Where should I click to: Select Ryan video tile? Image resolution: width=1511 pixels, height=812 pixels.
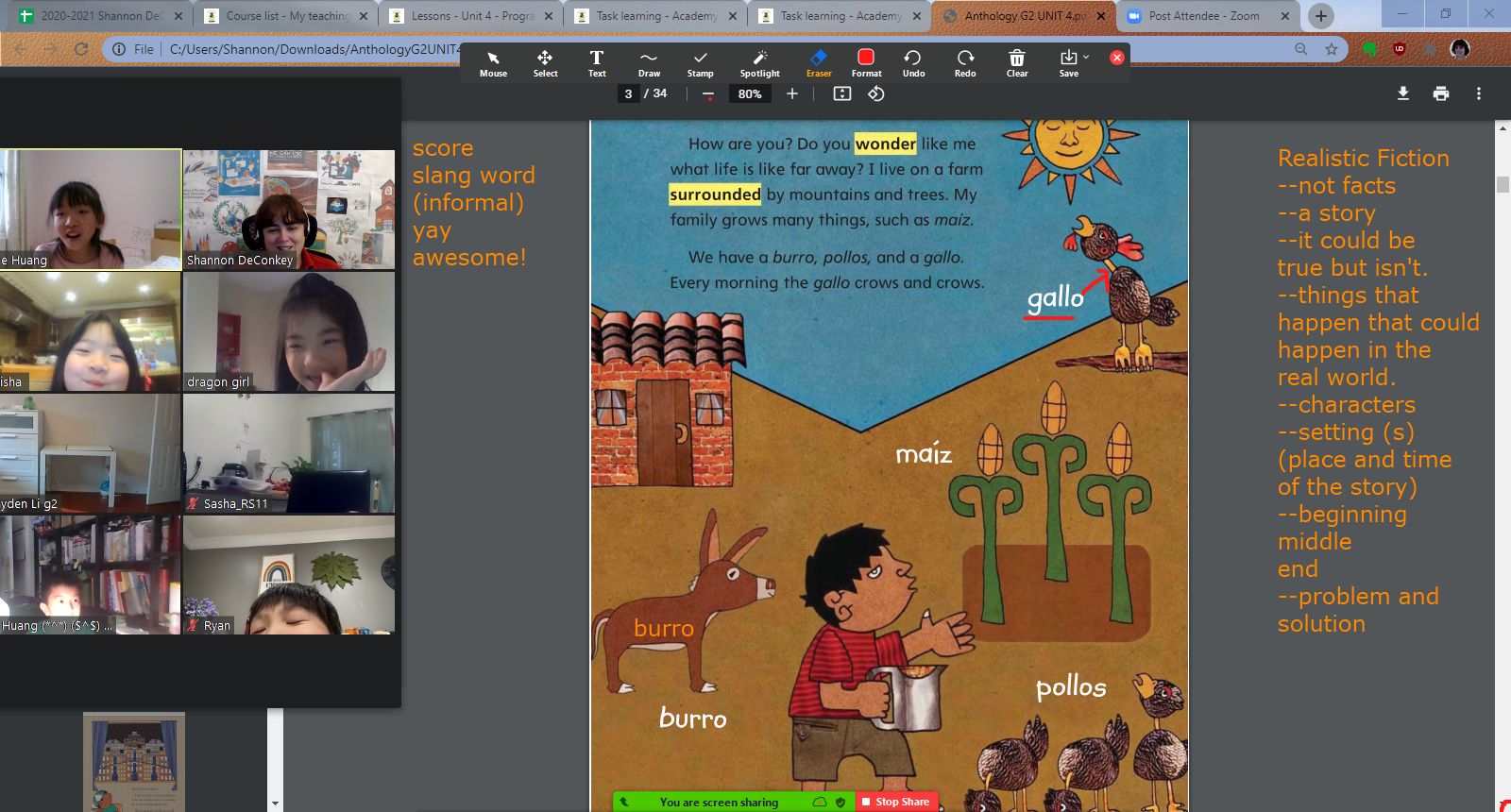click(289, 575)
